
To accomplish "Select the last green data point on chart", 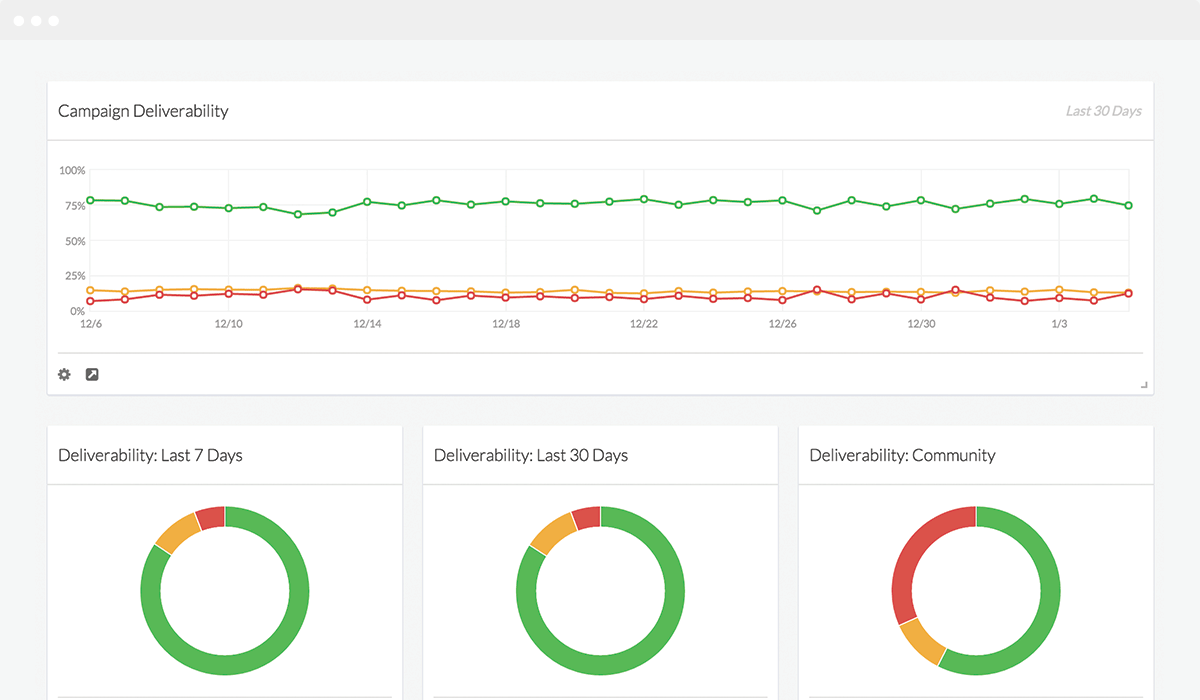I will coord(1128,205).
